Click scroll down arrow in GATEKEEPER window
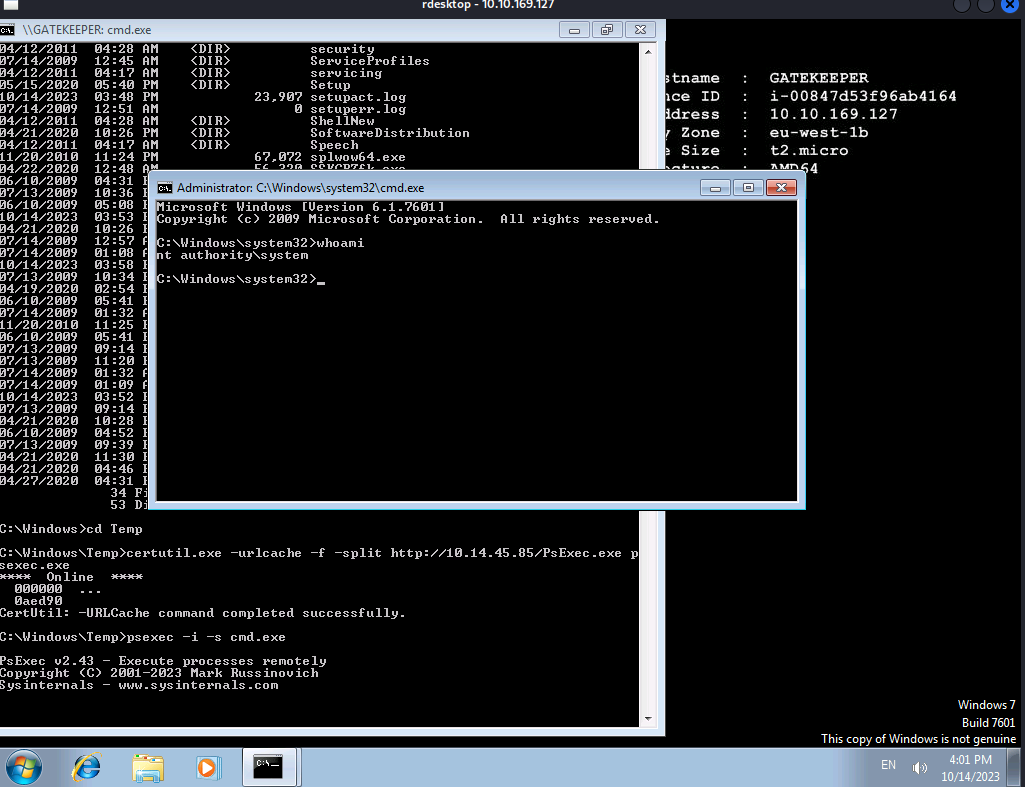Screen dimensions: 1025x787 tap(648, 718)
